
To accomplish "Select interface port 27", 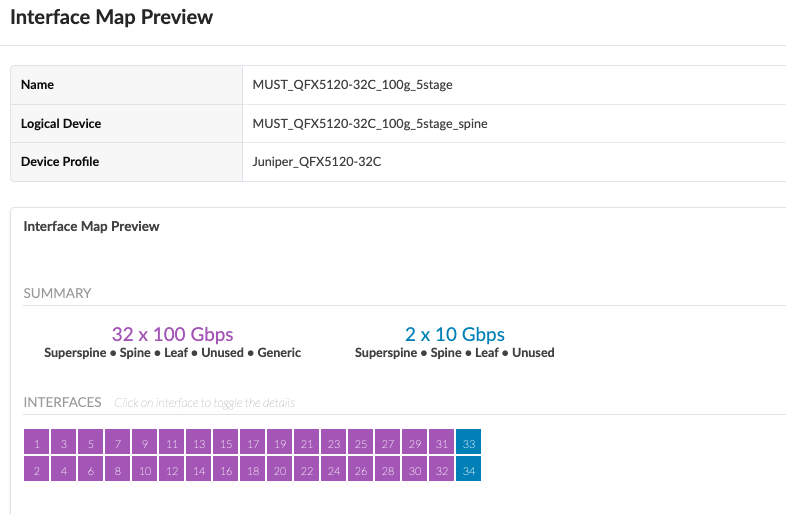I will [x=387, y=443].
